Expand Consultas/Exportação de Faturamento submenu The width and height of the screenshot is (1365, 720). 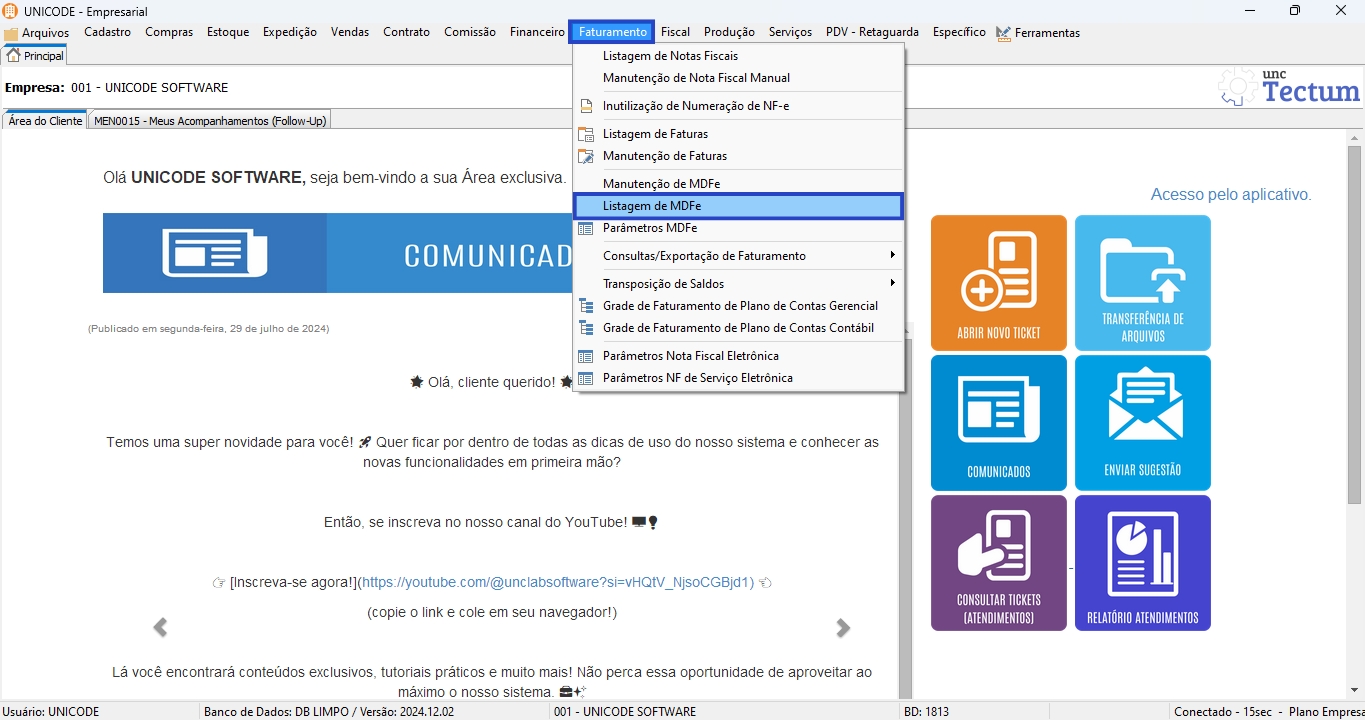click(704, 256)
